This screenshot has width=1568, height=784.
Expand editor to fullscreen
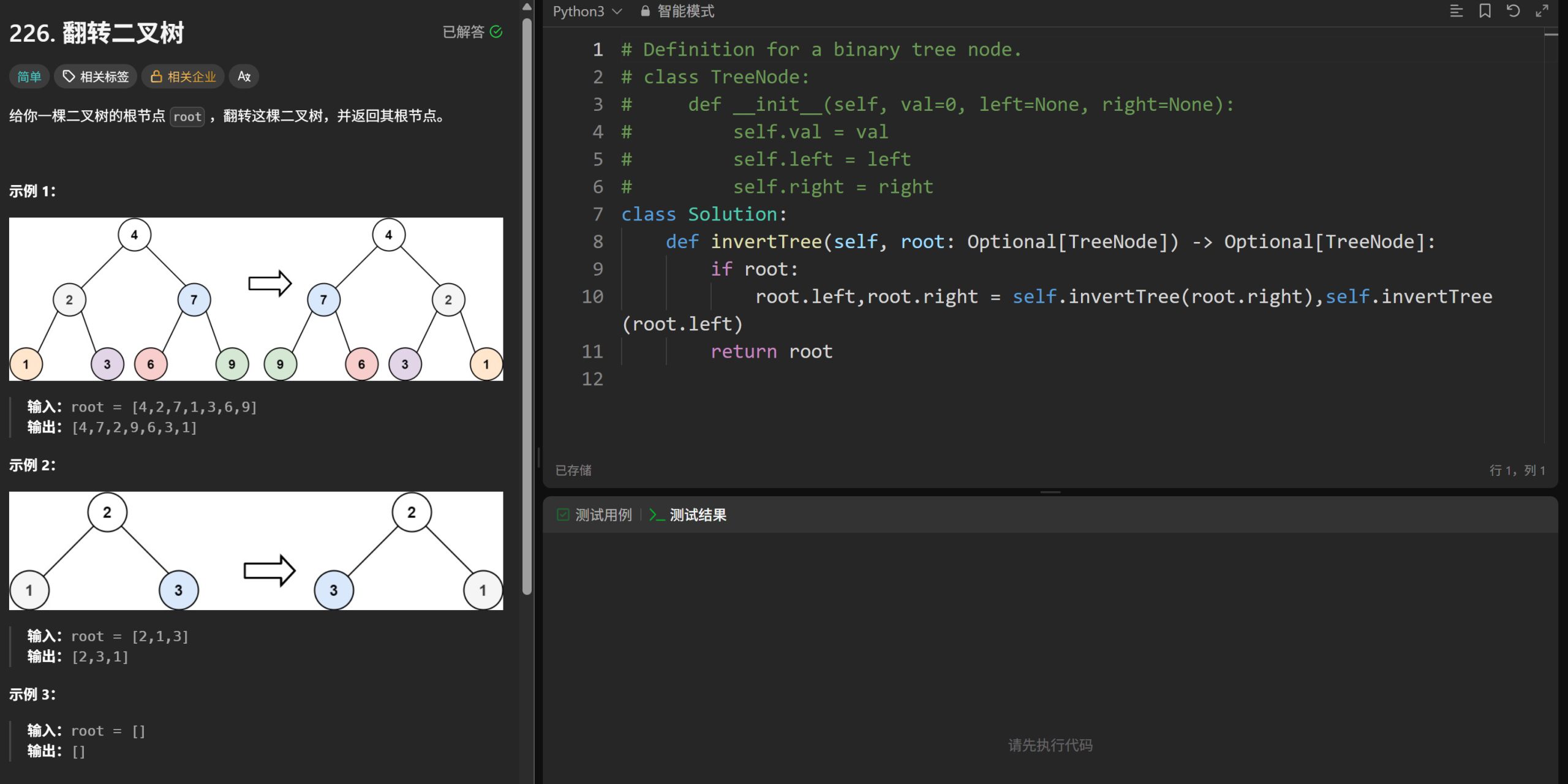click(x=1542, y=11)
